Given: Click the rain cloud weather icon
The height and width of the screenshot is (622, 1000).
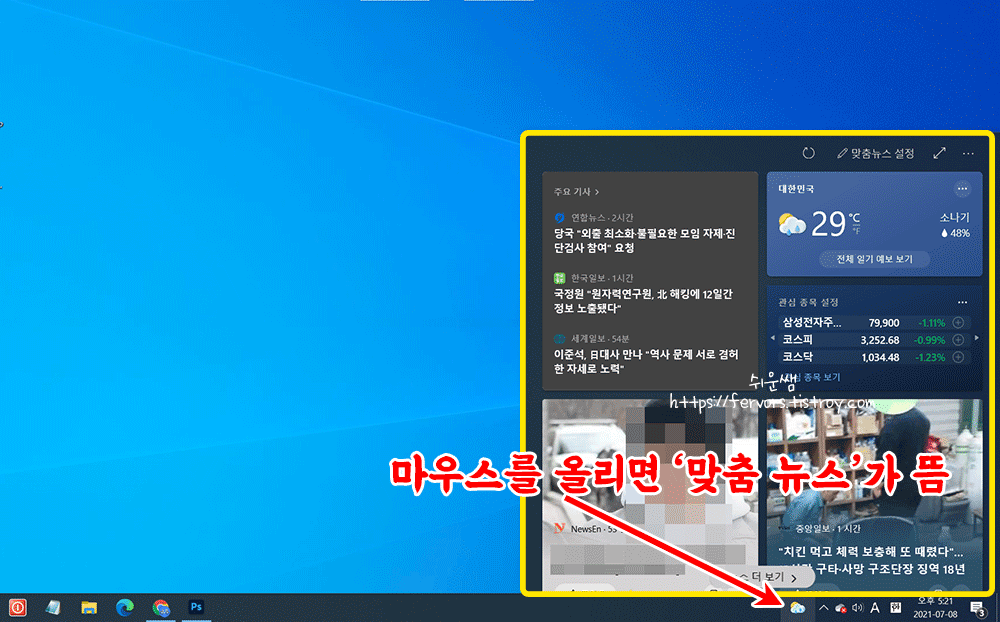Looking at the screenshot, I should click(x=792, y=225).
